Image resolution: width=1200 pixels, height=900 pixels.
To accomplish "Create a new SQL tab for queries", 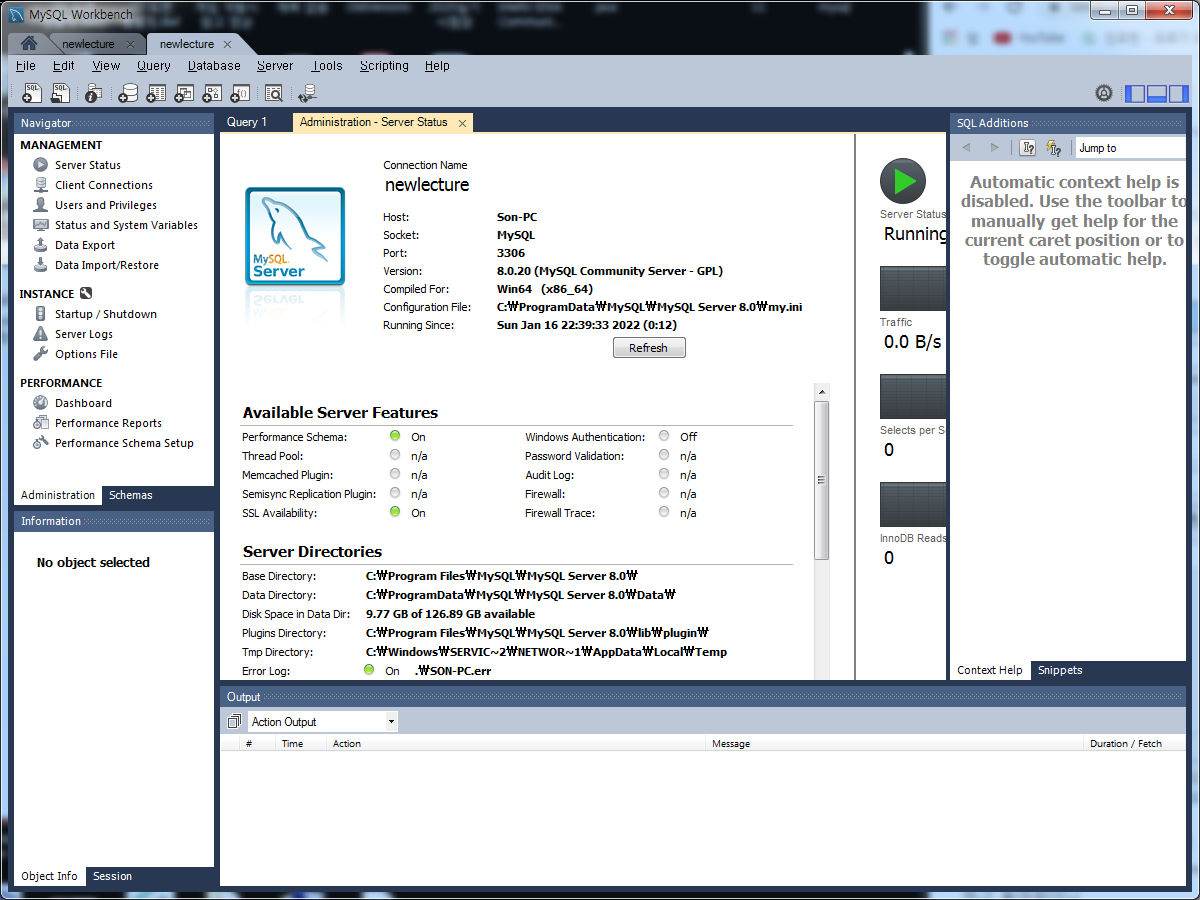I will [x=32, y=93].
